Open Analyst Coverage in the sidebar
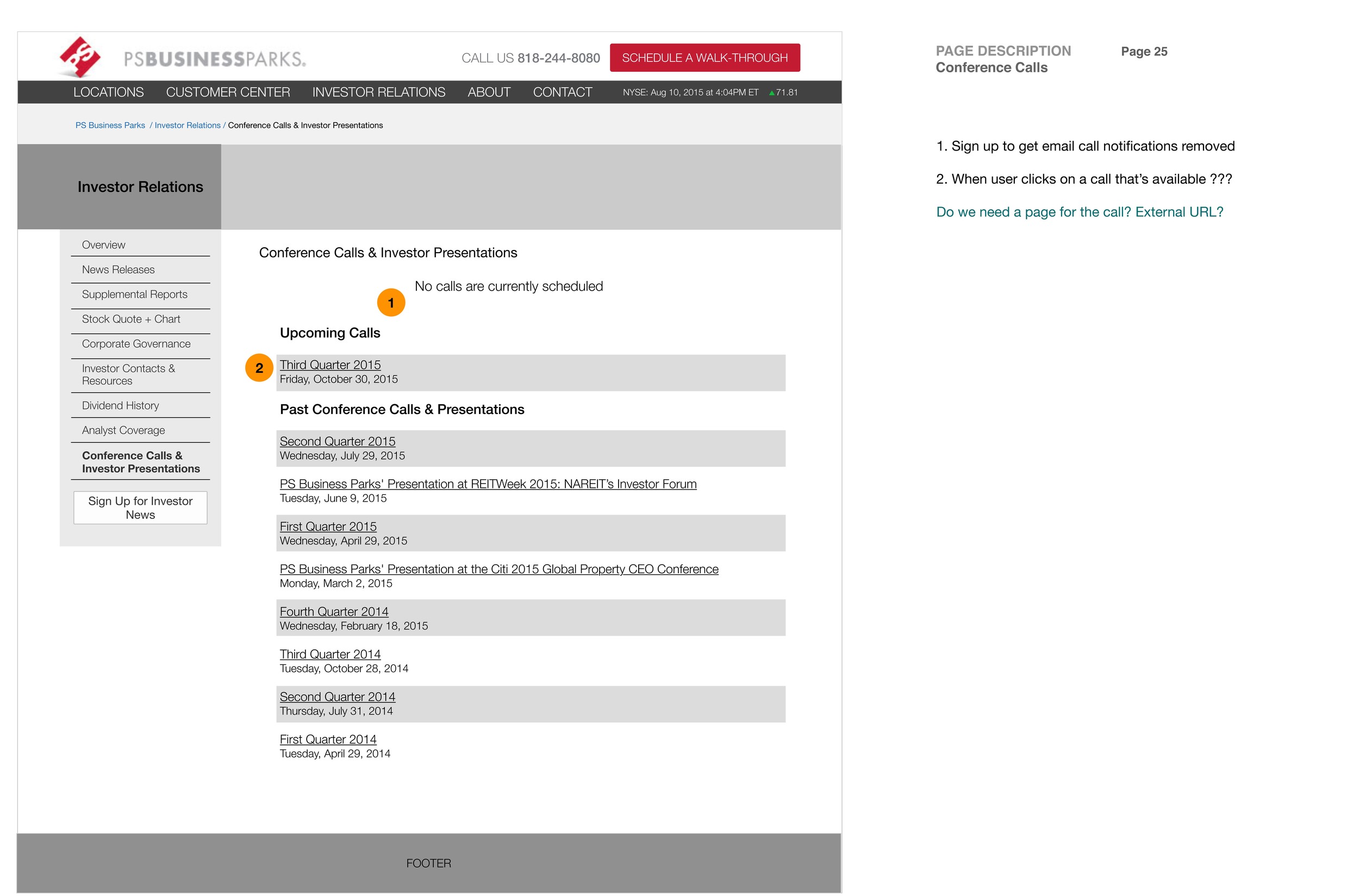1359x896 pixels. [x=123, y=430]
